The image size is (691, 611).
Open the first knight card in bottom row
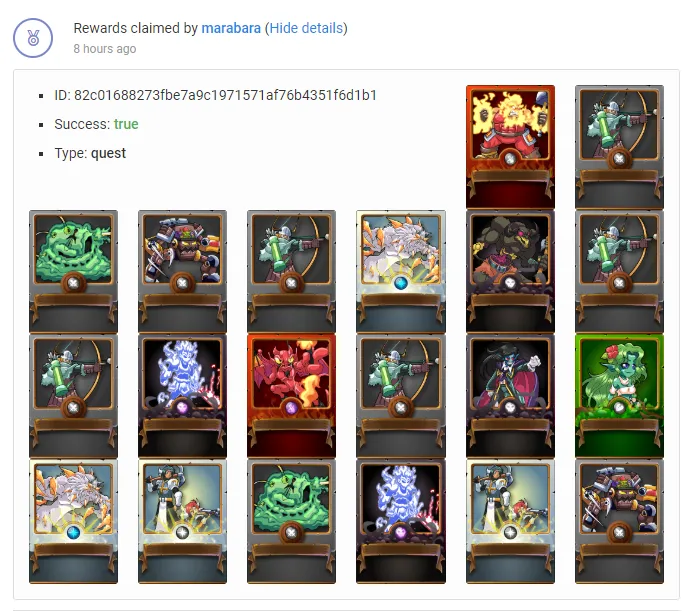click(182, 521)
